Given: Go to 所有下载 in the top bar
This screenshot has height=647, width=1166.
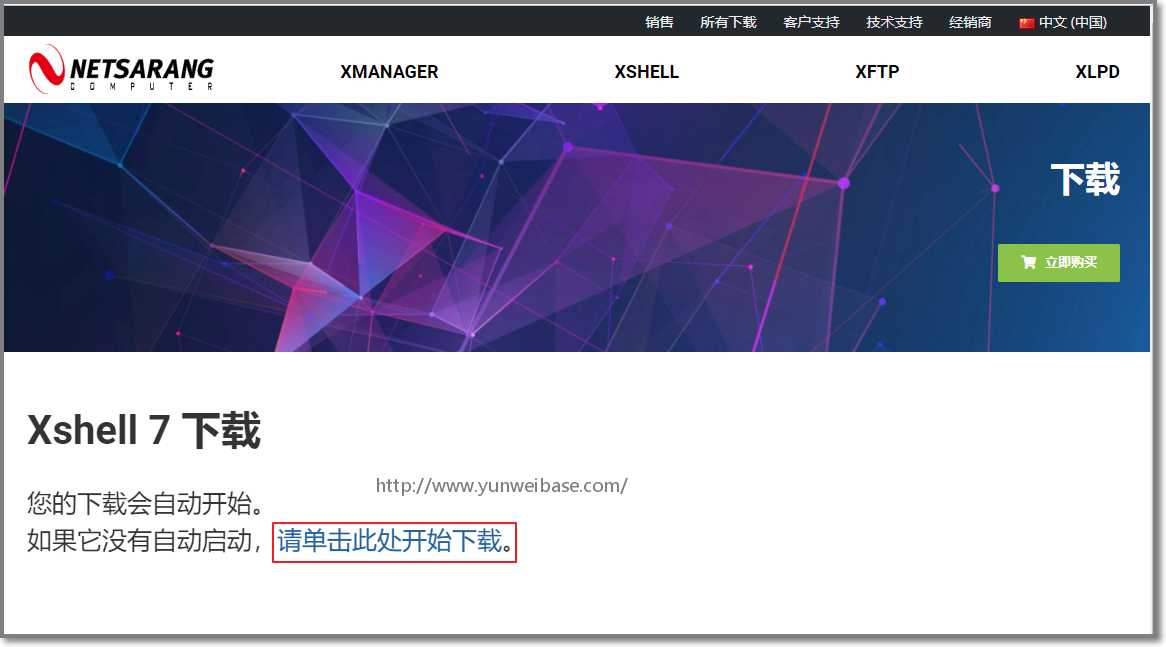Looking at the screenshot, I should click(x=728, y=22).
